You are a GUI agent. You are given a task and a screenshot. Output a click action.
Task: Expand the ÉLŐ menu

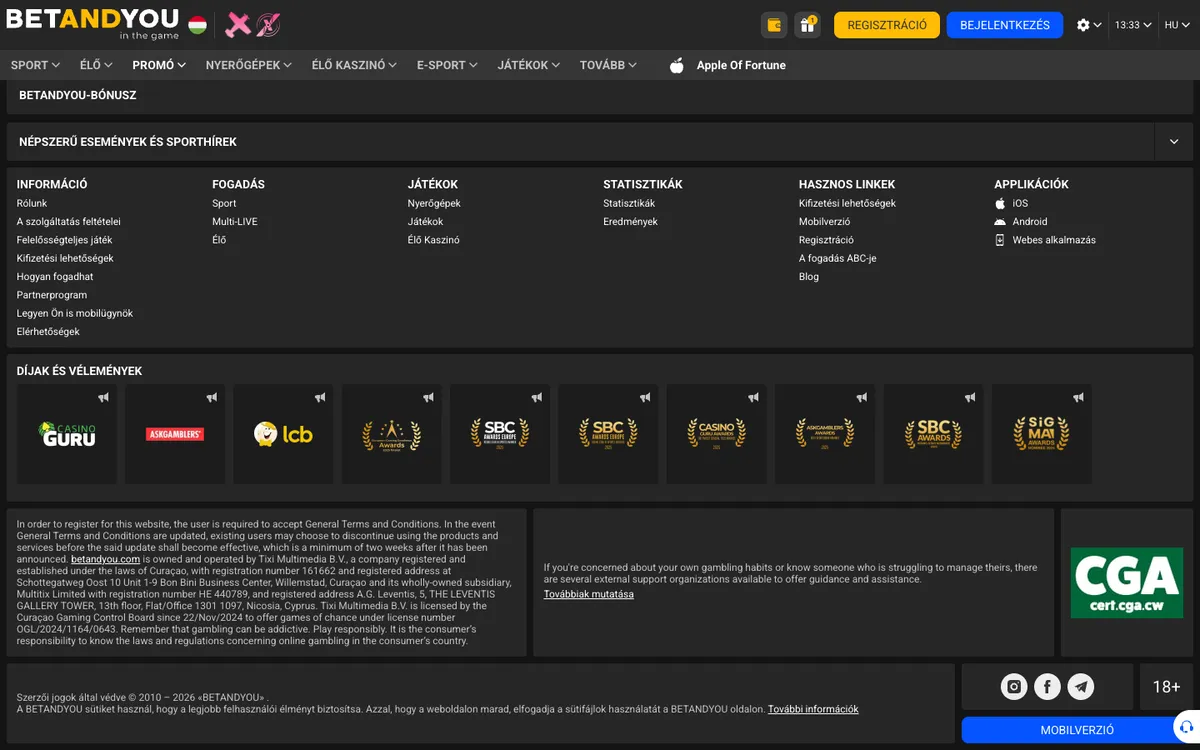[97, 65]
